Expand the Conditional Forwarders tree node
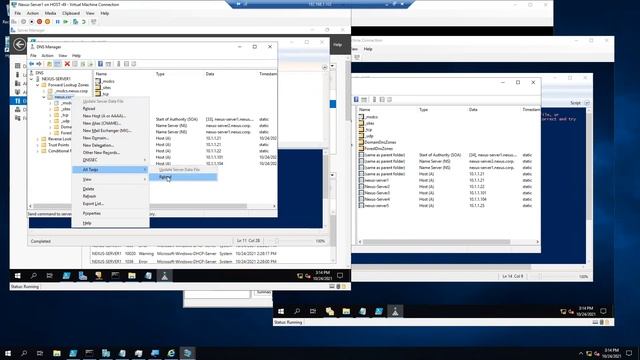 [x=38, y=151]
